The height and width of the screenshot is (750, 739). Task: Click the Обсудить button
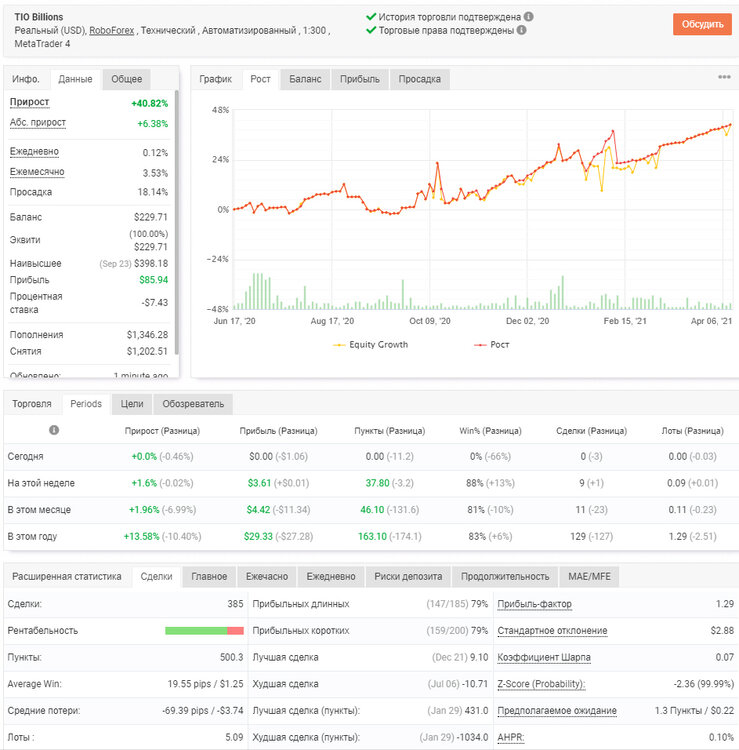point(702,24)
